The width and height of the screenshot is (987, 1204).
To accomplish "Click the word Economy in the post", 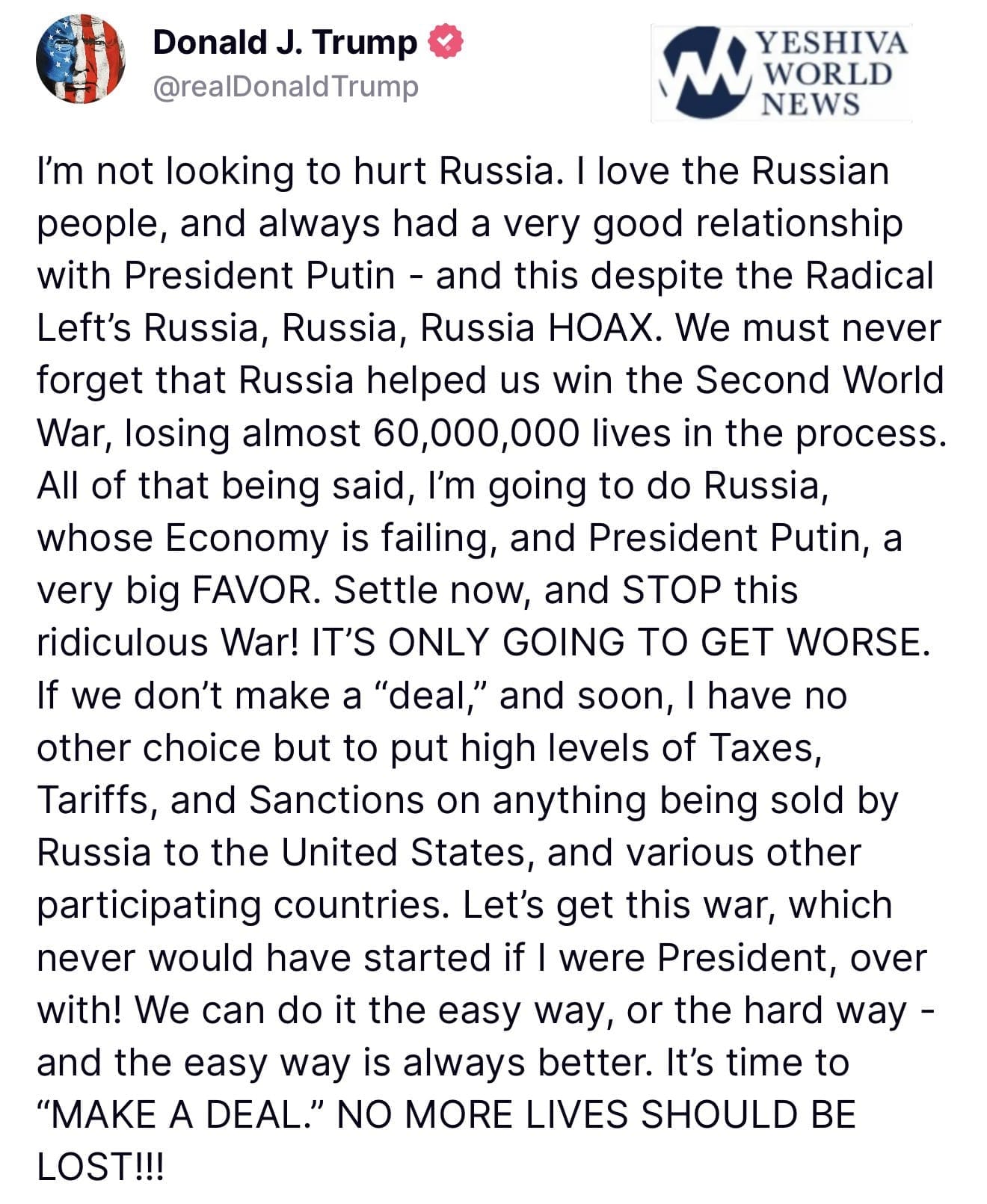I will [246, 538].
